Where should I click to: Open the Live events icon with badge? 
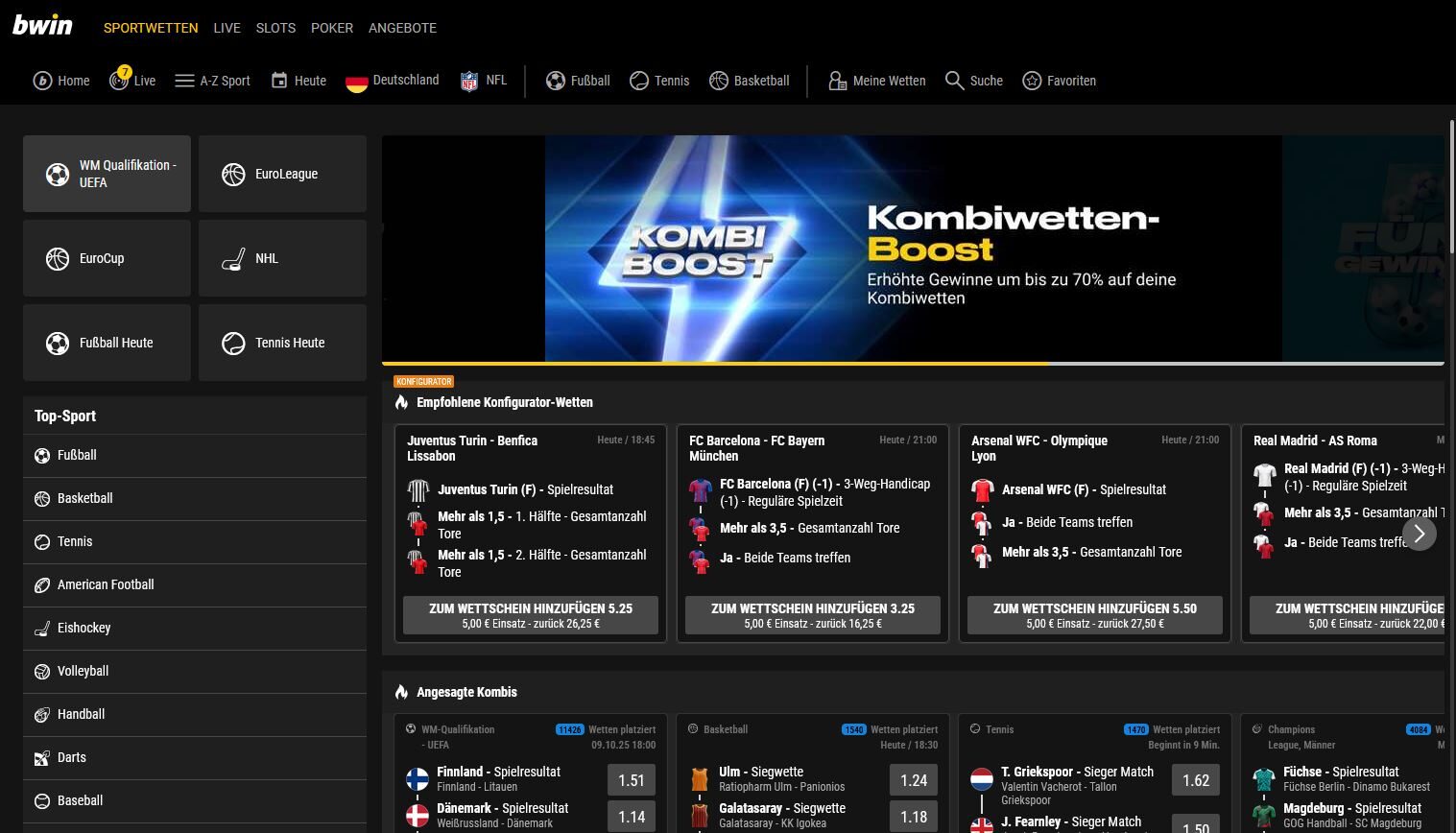click(119, 81)
